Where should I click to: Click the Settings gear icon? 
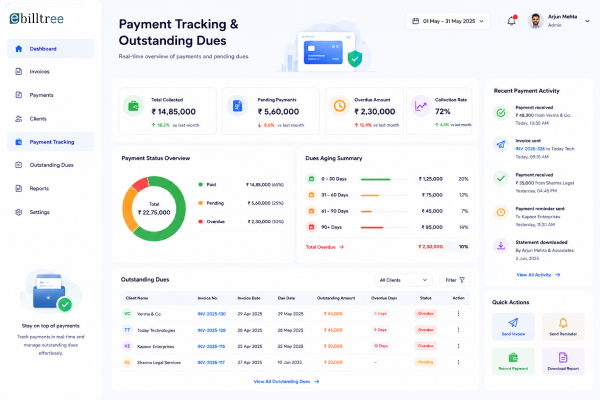(x=18, y=212)
